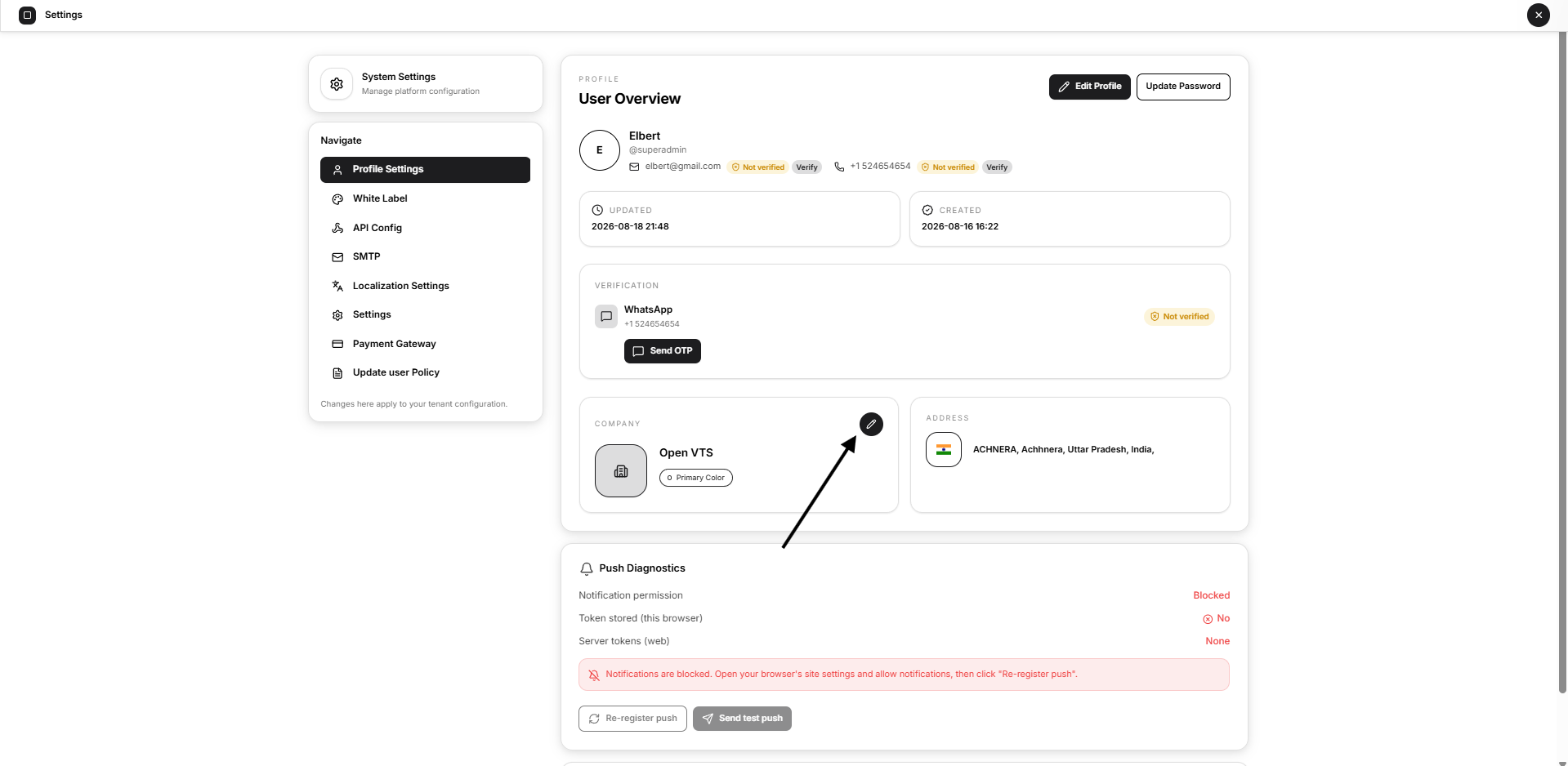The image size is (1568, 766).
Task: Click the mail icon for SMTP
Action: click(337, 256)
